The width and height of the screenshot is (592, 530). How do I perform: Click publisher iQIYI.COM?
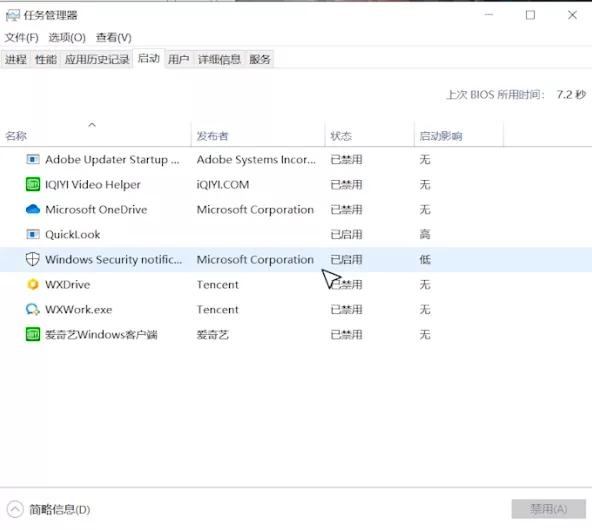pos(223,185)
